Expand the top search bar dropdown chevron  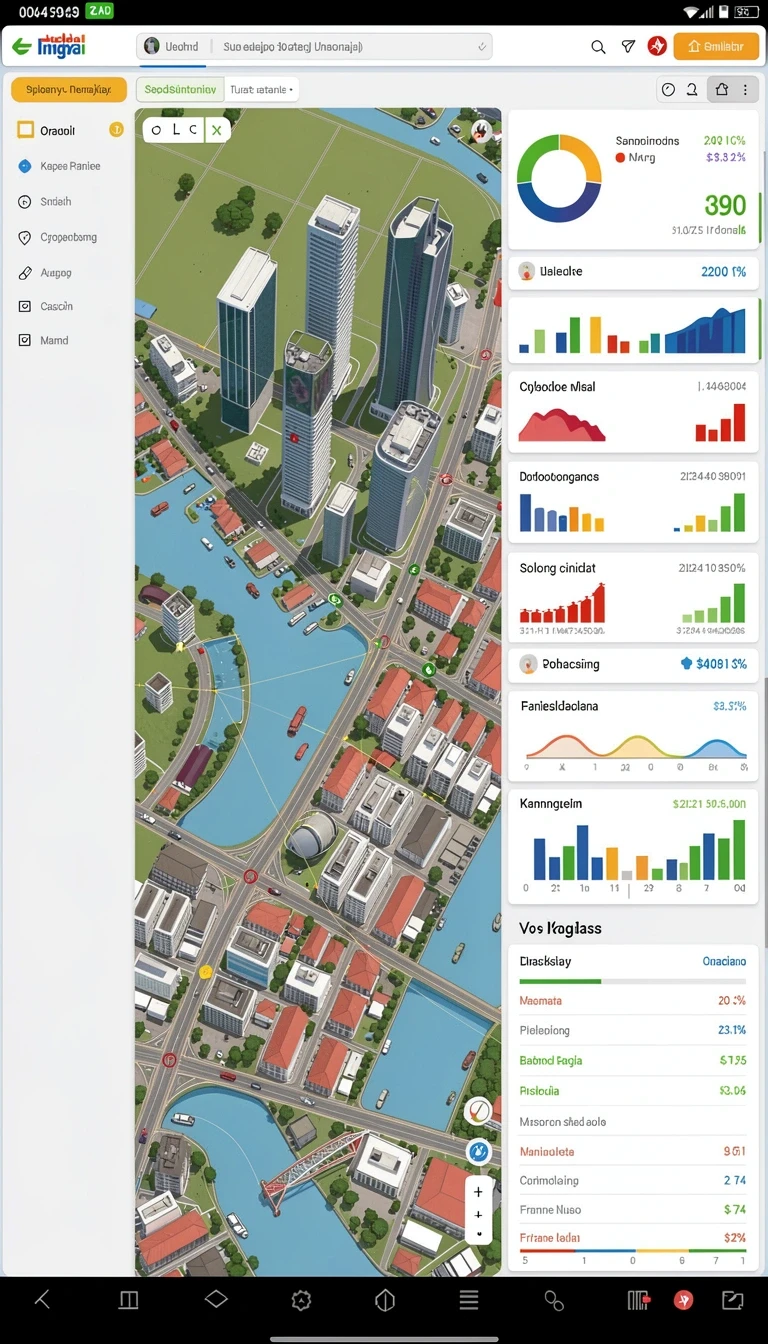[483, 47]
